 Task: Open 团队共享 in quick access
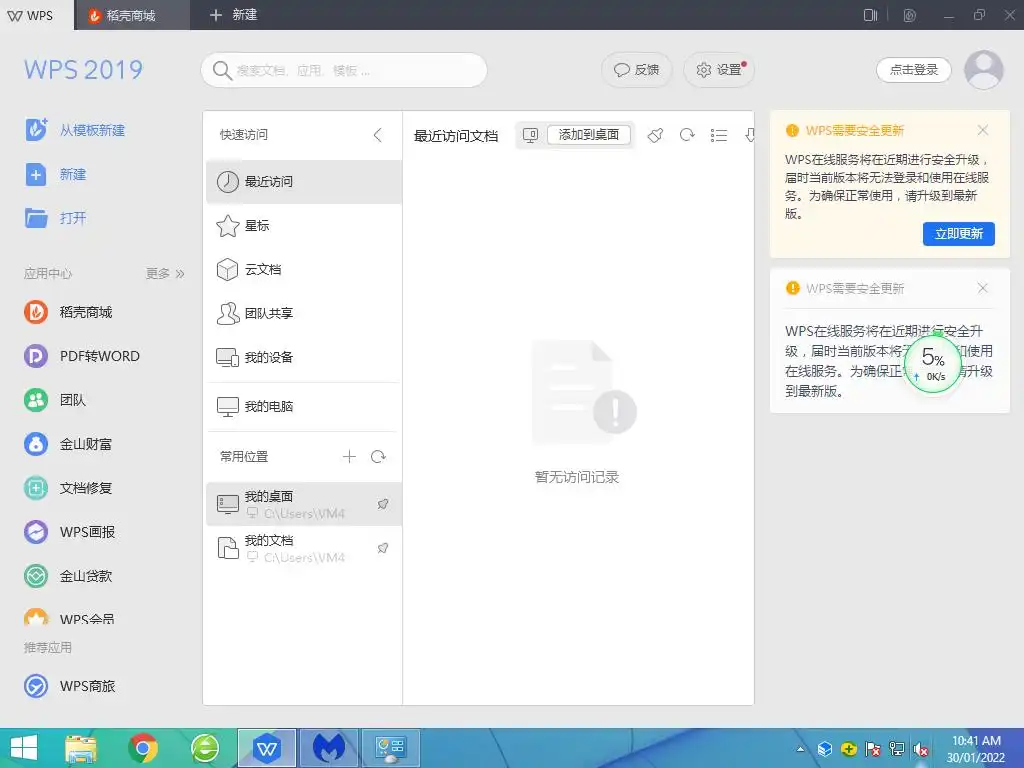click(x=304, y=313)
